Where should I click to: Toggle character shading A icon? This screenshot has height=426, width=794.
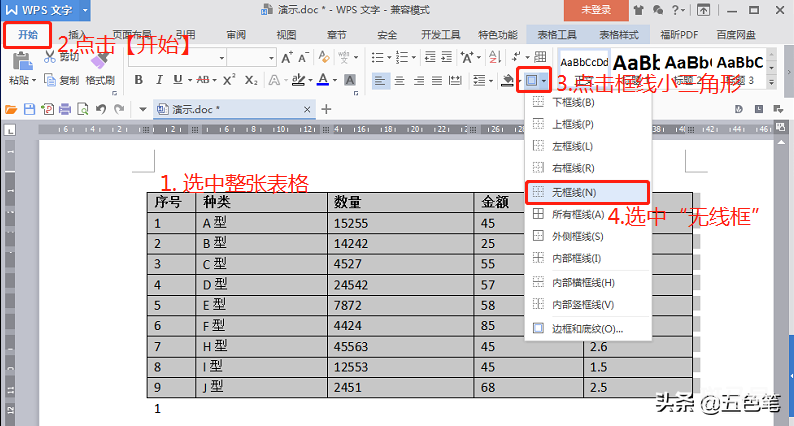click(x=349, y=80)
